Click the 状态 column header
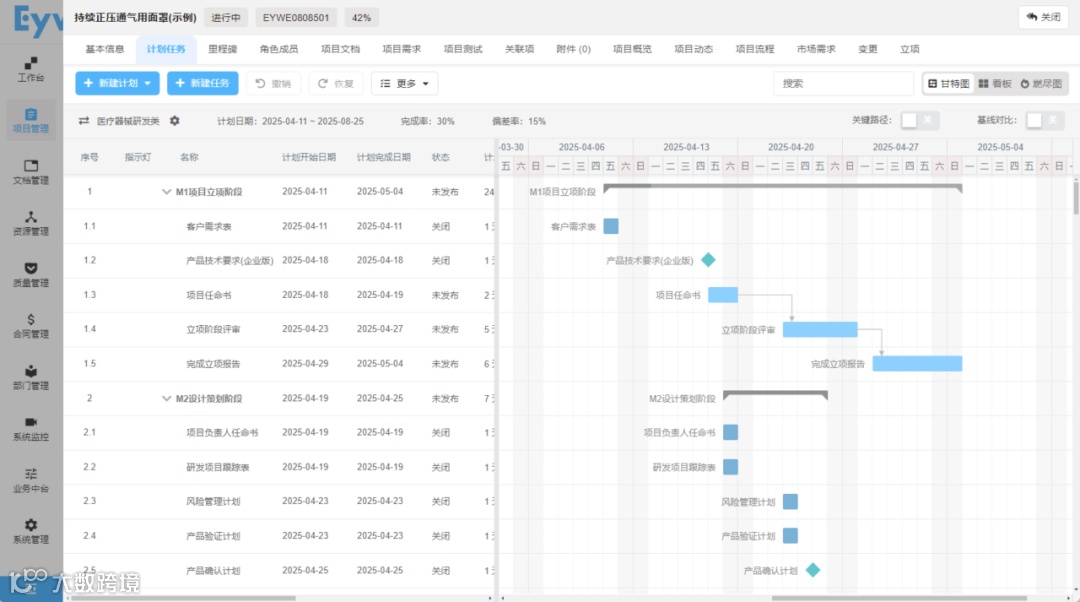This screenshot has width=1080, height=602. pos(440,157)
